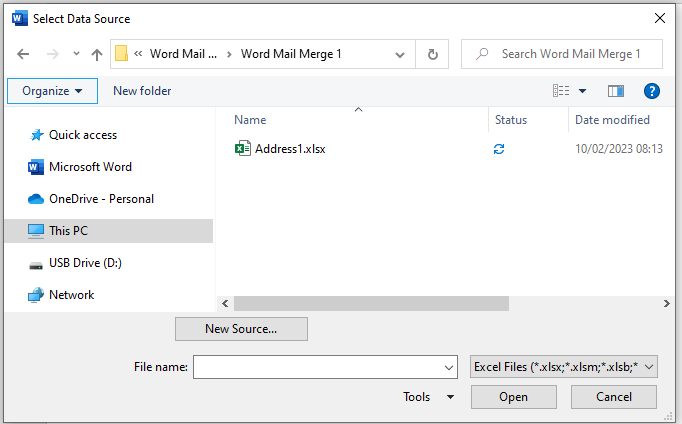Click the Quick access star icon
This screenshot has width=682, height=424.
[x=37, y=135]
